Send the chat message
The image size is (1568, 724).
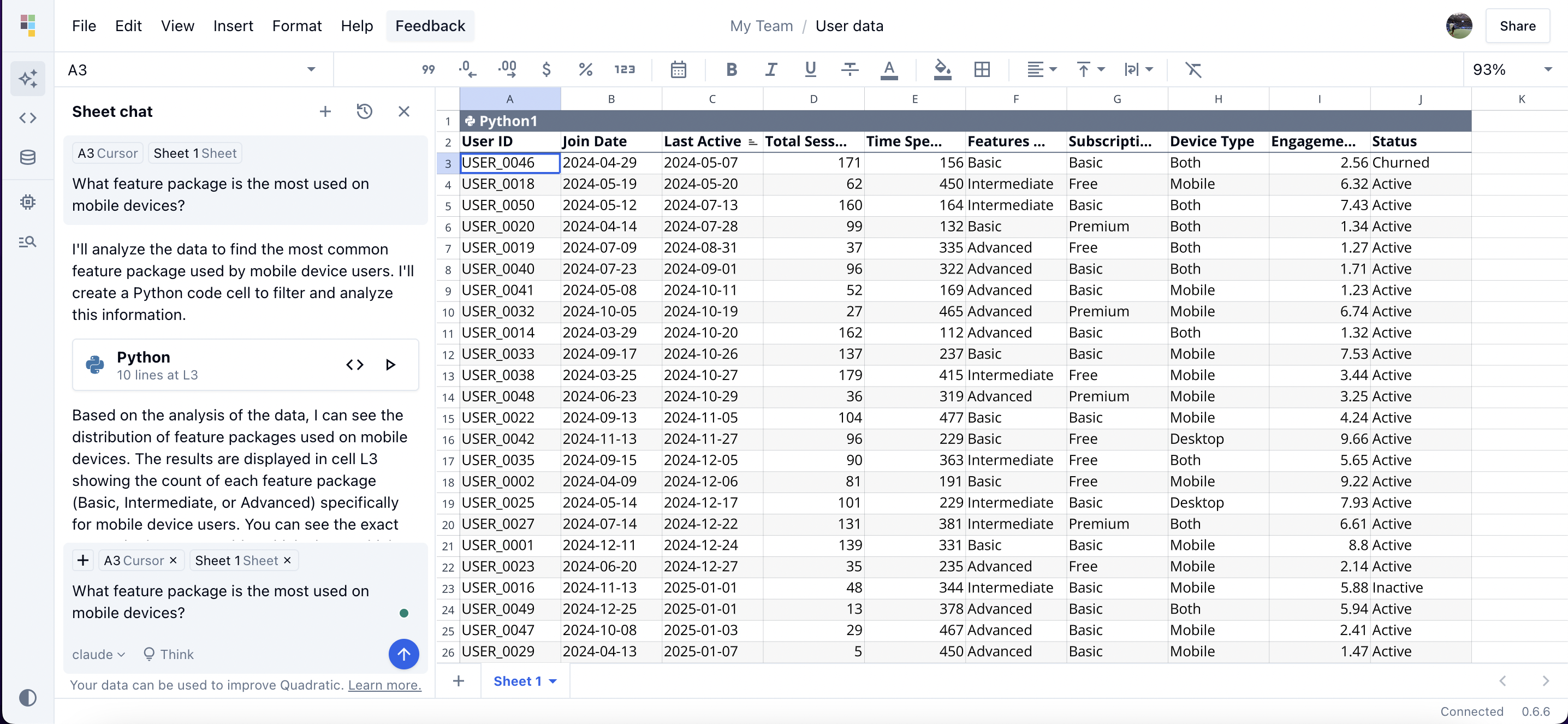[404, 654]
